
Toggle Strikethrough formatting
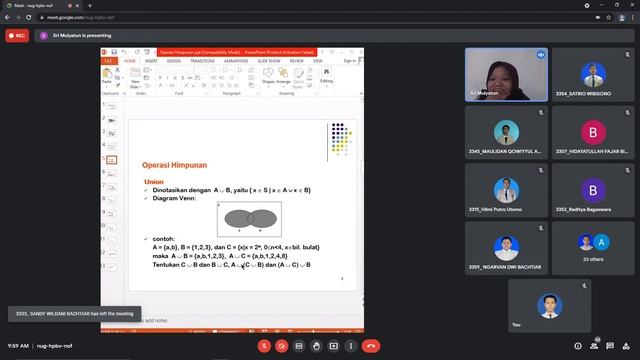pyautogui.click(x=190, y=78)
